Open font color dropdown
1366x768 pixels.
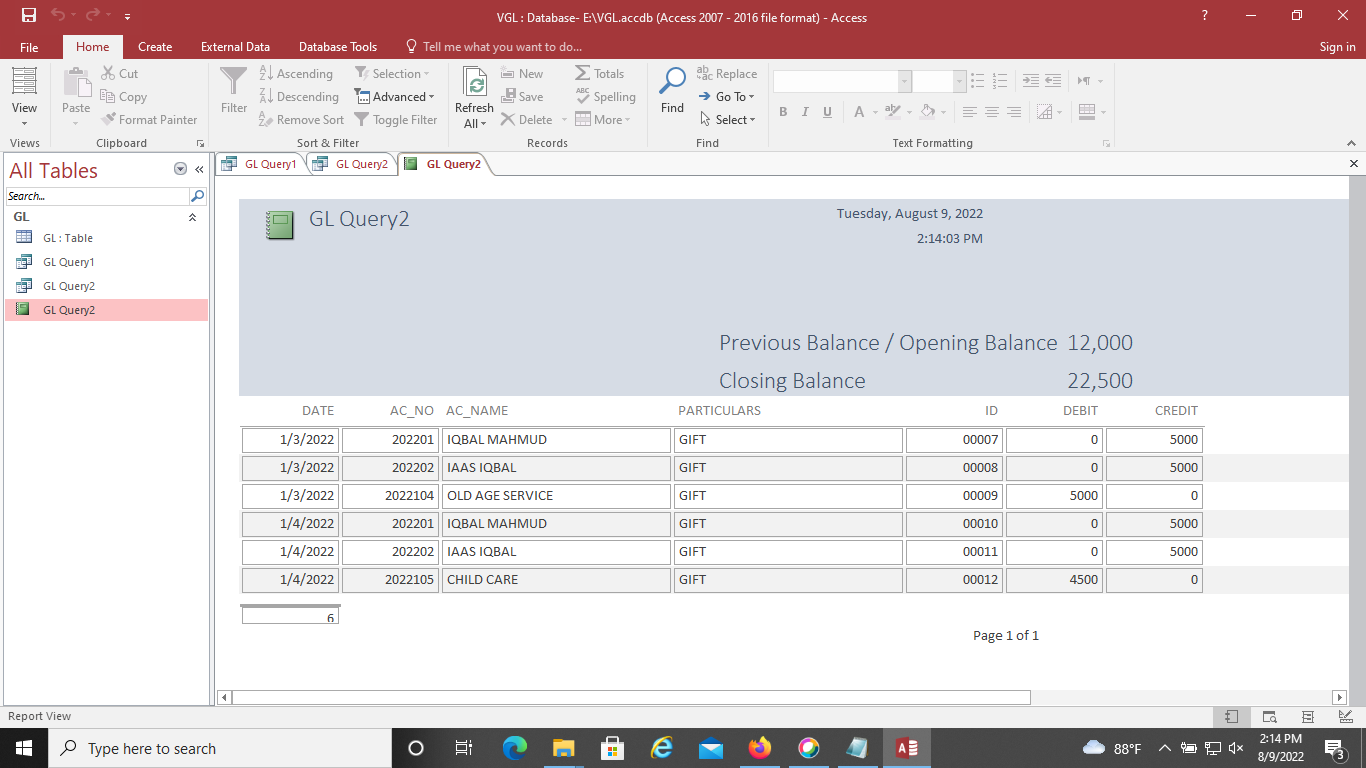pyautogui.click(x=875, y=112)
